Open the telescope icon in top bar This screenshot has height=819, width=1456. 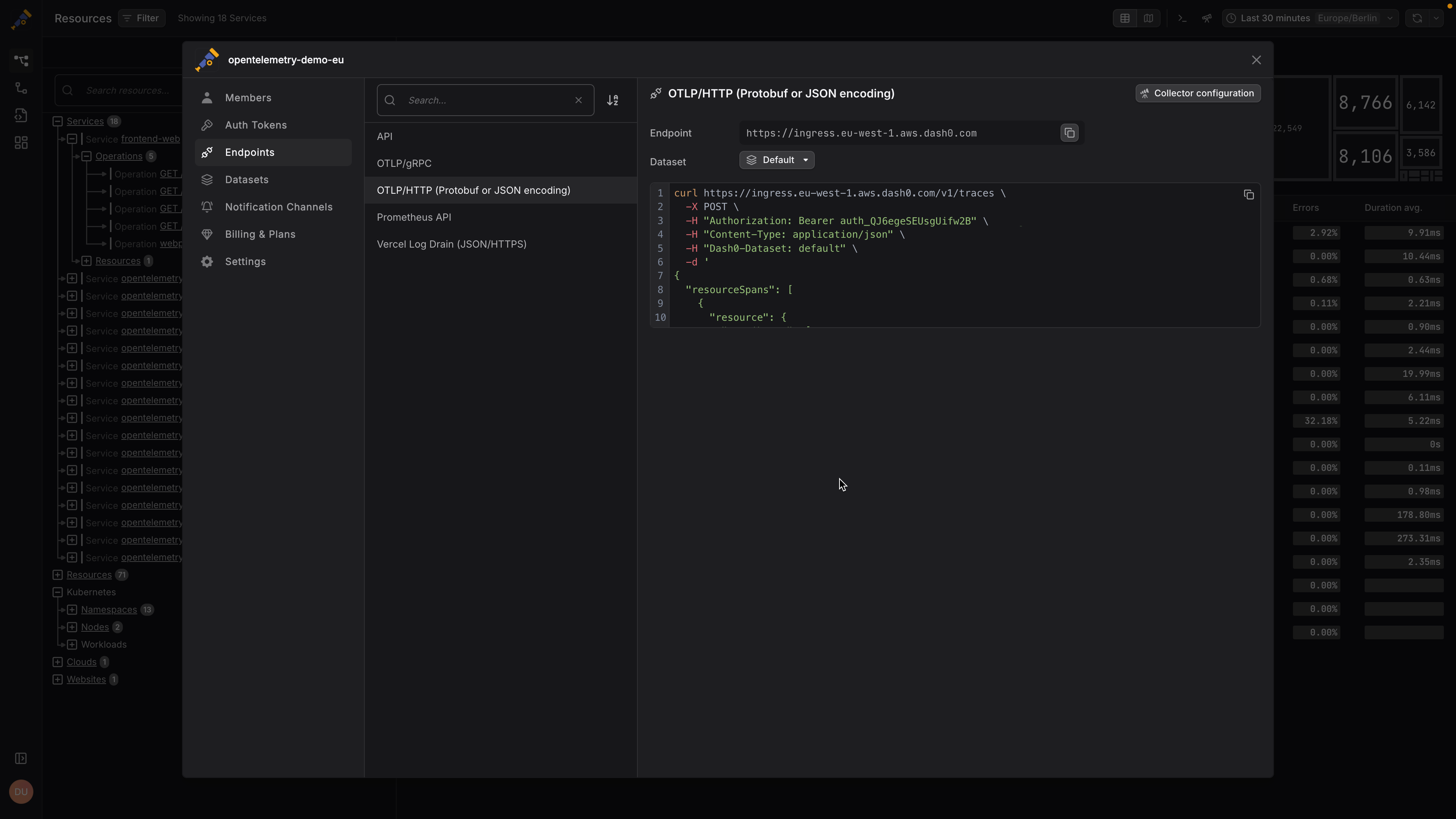(1207, 18)
